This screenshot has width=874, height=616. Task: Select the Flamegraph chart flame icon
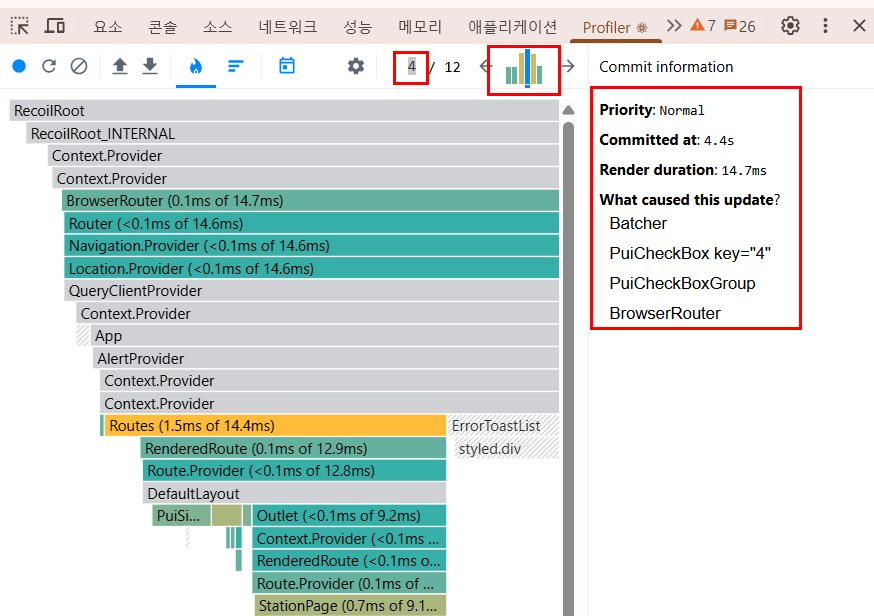point(196,67)
